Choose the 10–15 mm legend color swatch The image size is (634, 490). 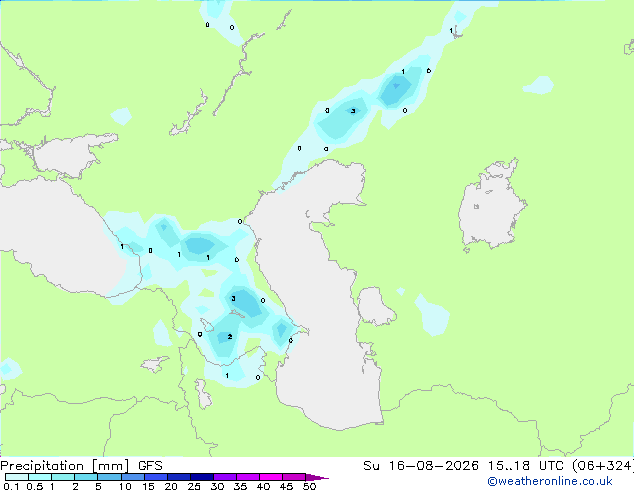[x=132, y=477]
